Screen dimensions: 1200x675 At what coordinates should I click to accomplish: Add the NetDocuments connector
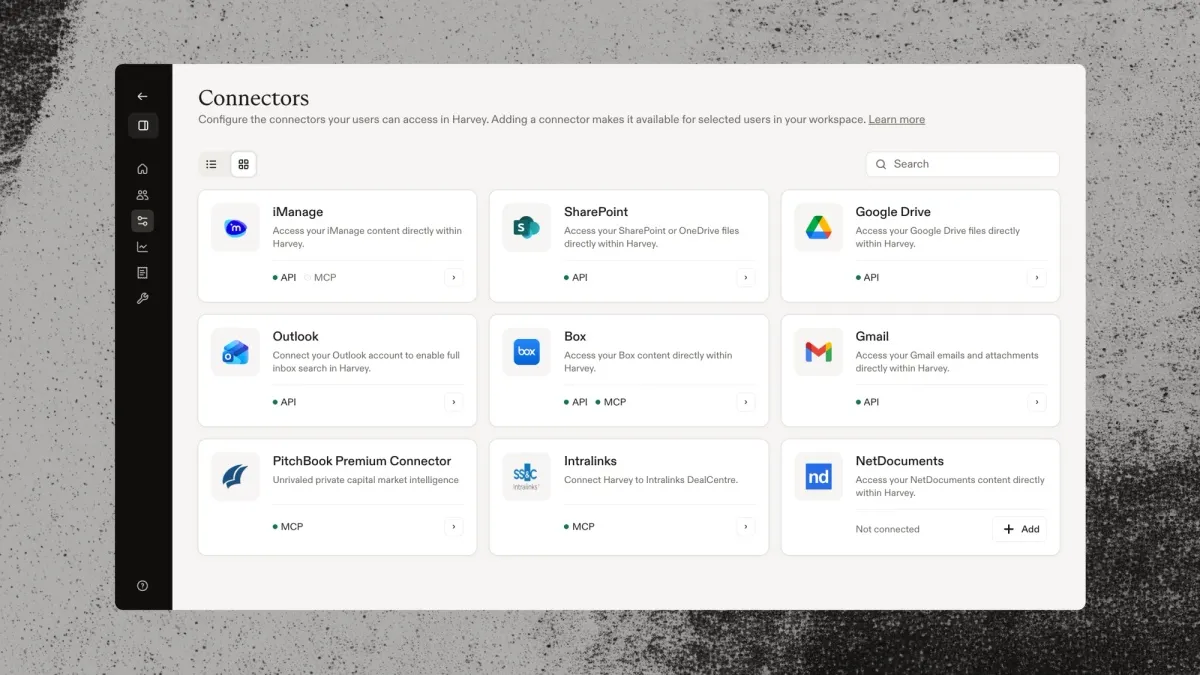(x=1020, y=529)
